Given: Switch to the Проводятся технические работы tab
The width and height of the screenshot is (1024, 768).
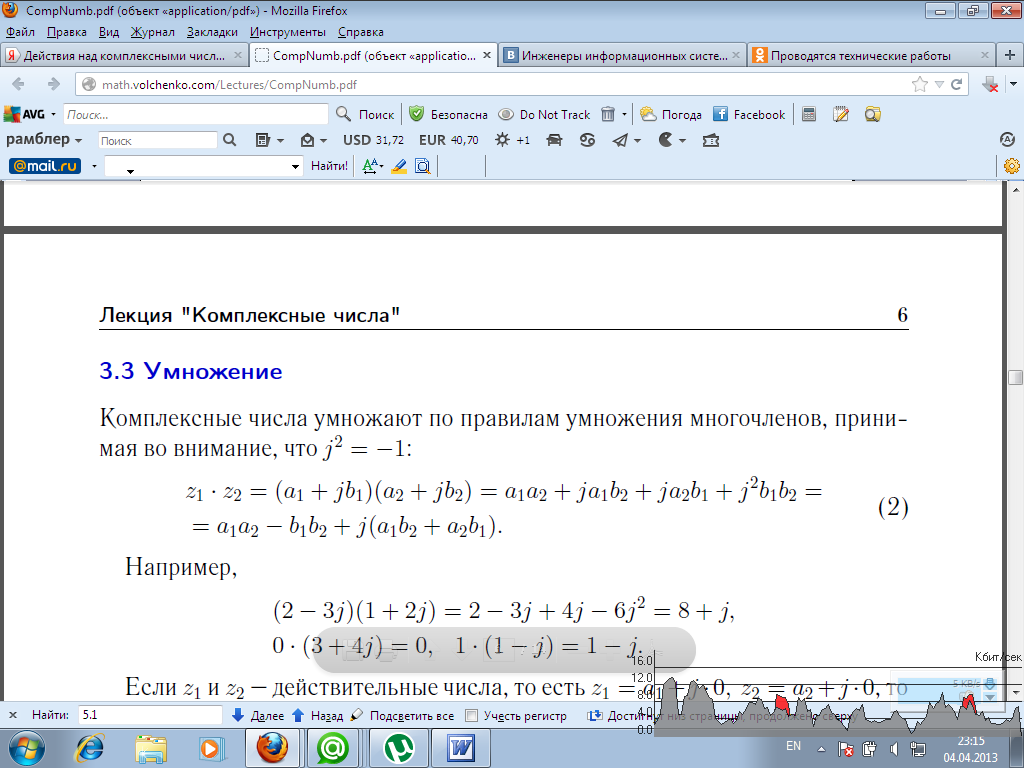Looking at the screenshot, I should pyautogui.click(x=872, y=56).
